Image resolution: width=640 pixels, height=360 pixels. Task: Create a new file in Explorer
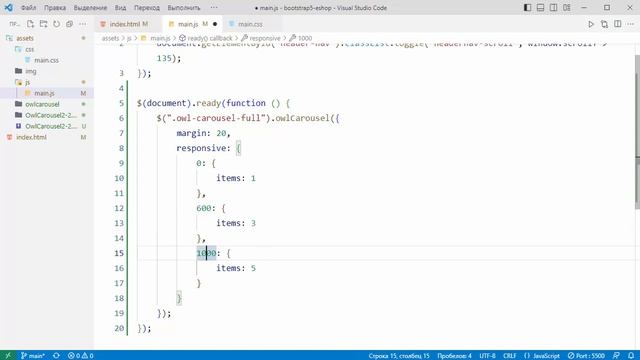coord(30,24)
